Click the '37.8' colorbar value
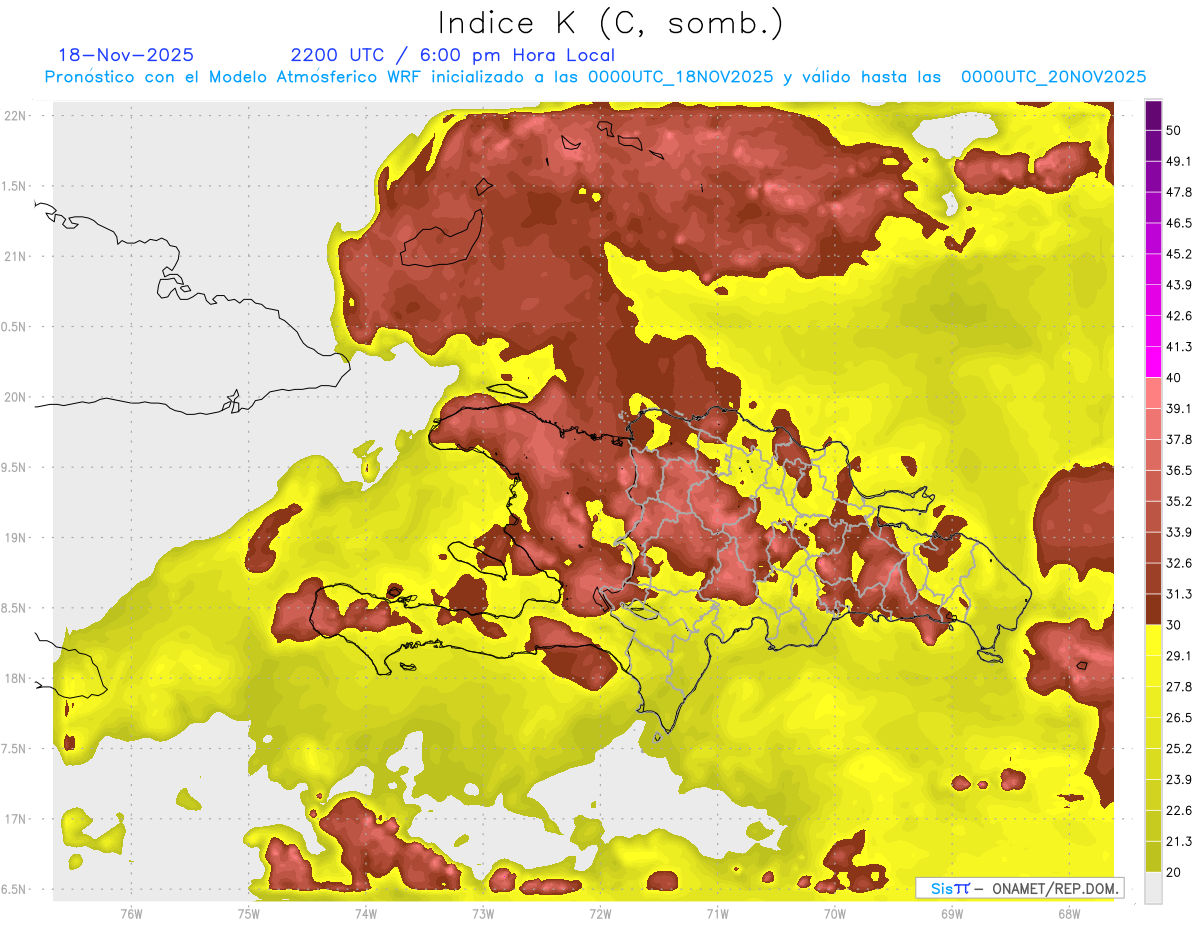The height and width of the screenshot is (927, 1200). [1179, 439]
